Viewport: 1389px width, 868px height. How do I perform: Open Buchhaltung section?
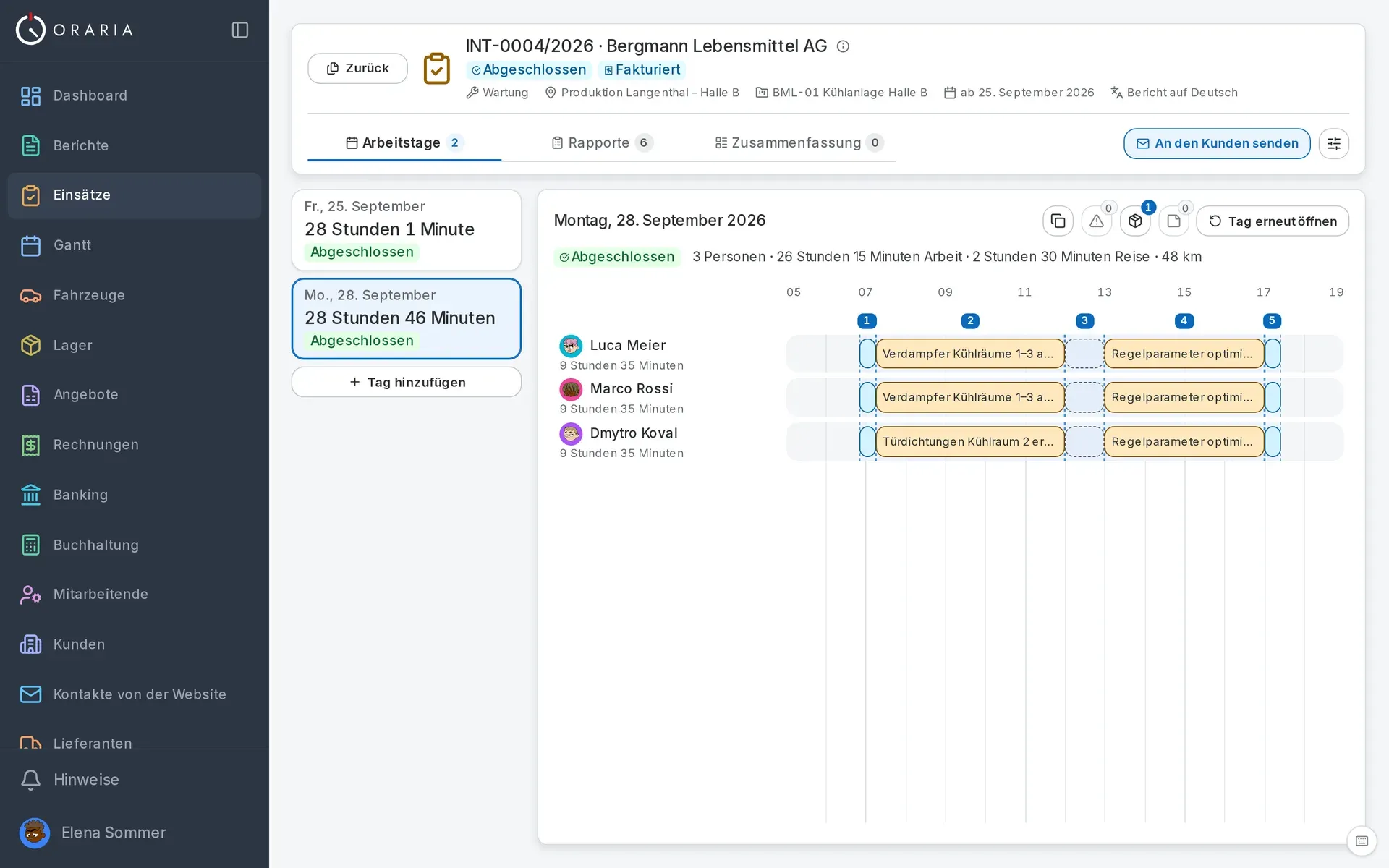pos(135,545)
